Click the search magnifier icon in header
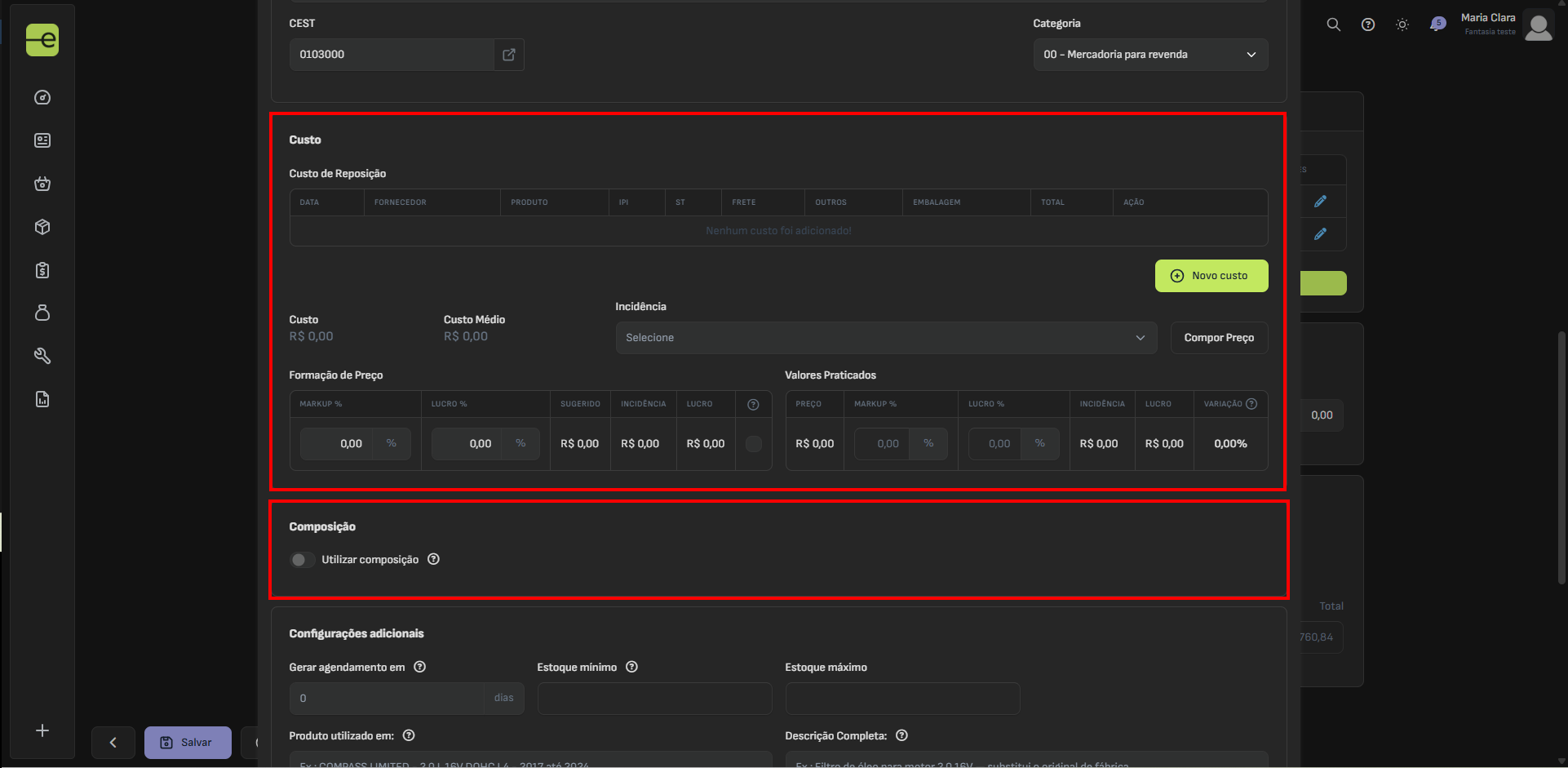This screenshot has height=768, width=1568. tap(1334, 24)
